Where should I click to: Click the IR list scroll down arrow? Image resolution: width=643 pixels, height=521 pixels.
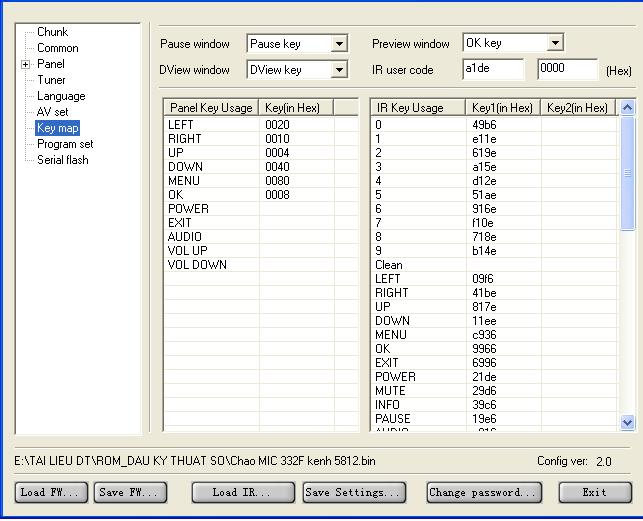[627, 422]
